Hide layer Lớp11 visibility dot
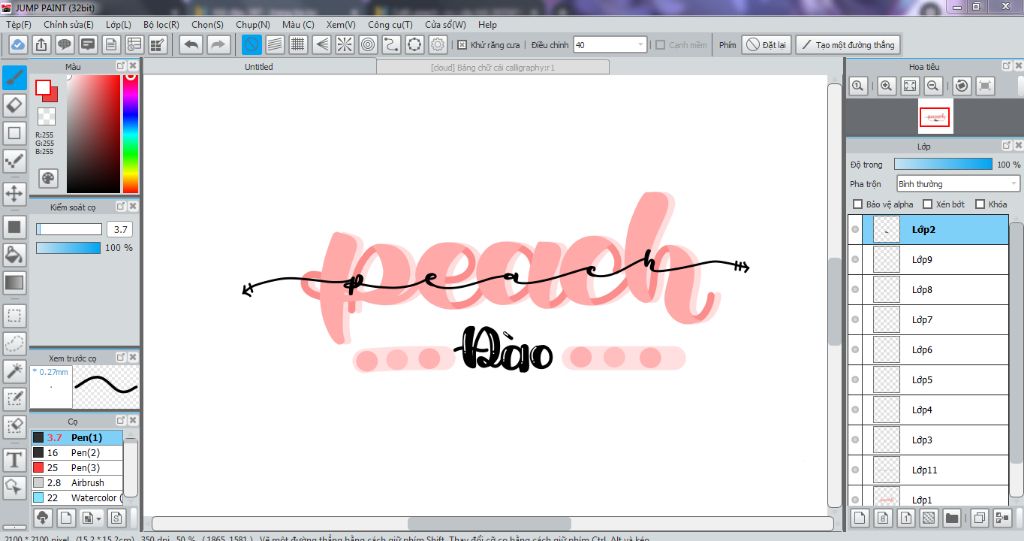The image size is (1024, 541). (x=855, y=470)
